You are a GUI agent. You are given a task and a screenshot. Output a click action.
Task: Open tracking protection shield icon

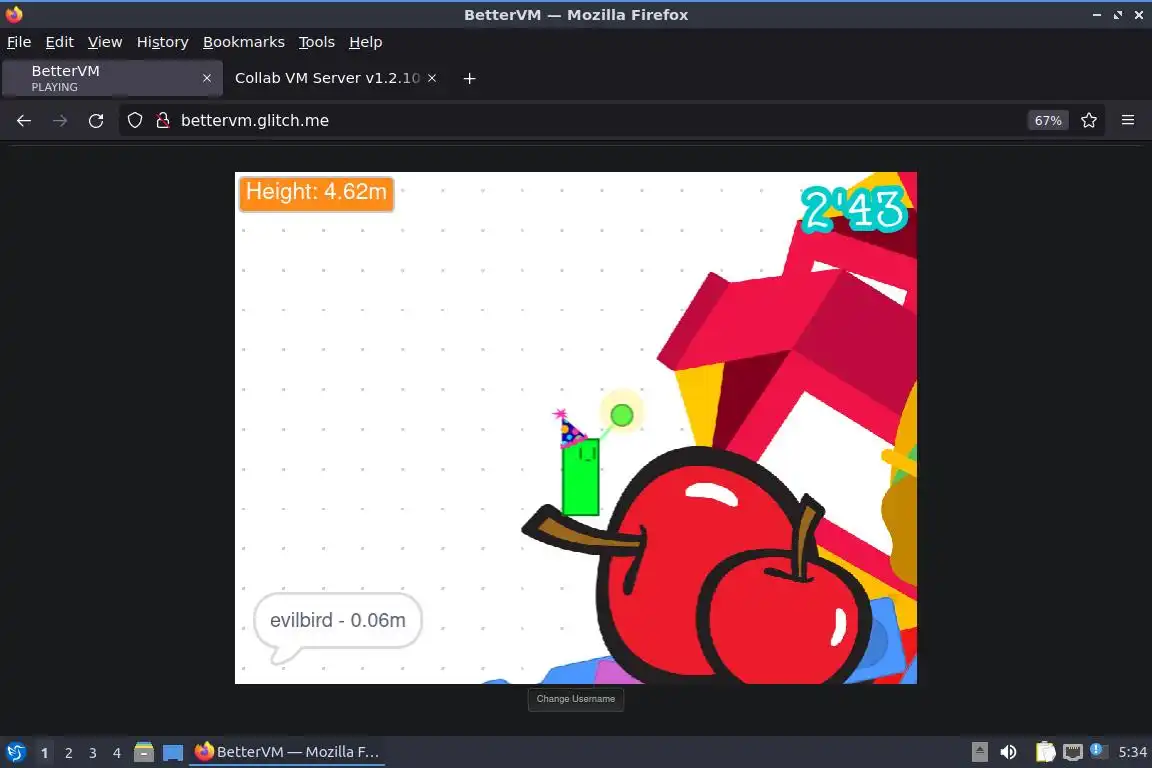click(x=135, y=121)
